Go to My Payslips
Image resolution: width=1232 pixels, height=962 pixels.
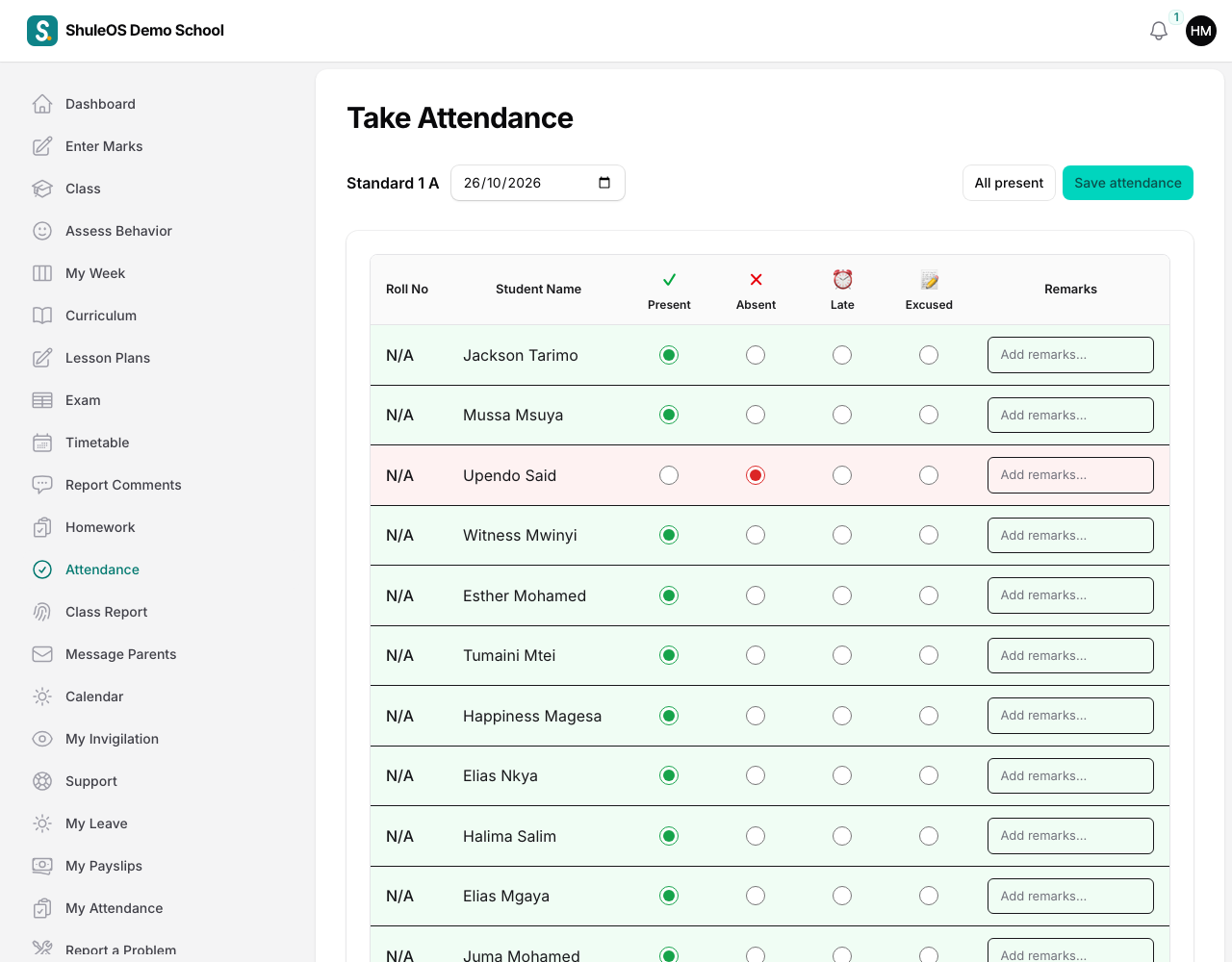[x=104, y=866]
